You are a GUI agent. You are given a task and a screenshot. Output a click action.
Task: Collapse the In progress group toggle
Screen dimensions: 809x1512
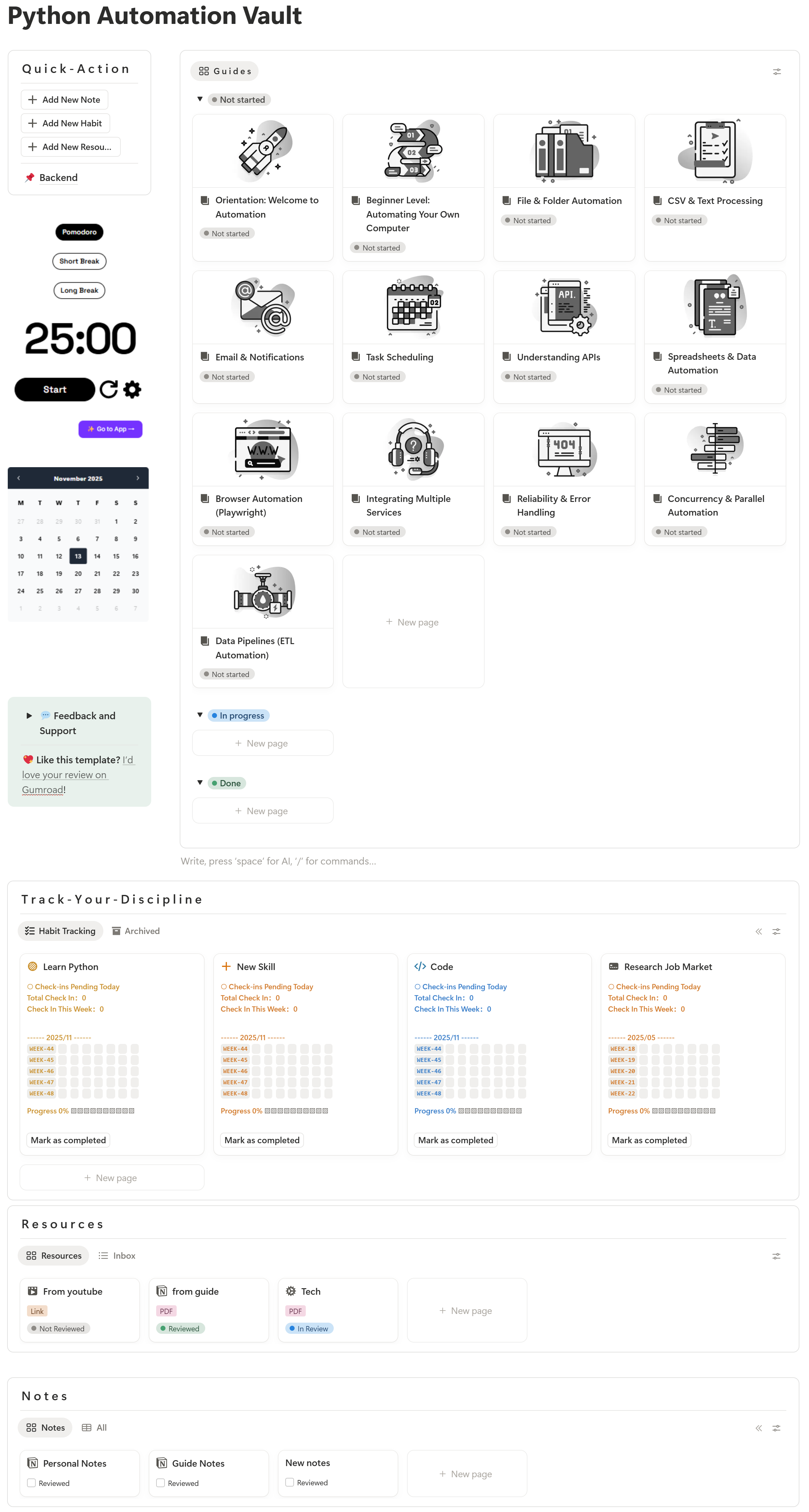pyautogui.click(x=200, y=715)
